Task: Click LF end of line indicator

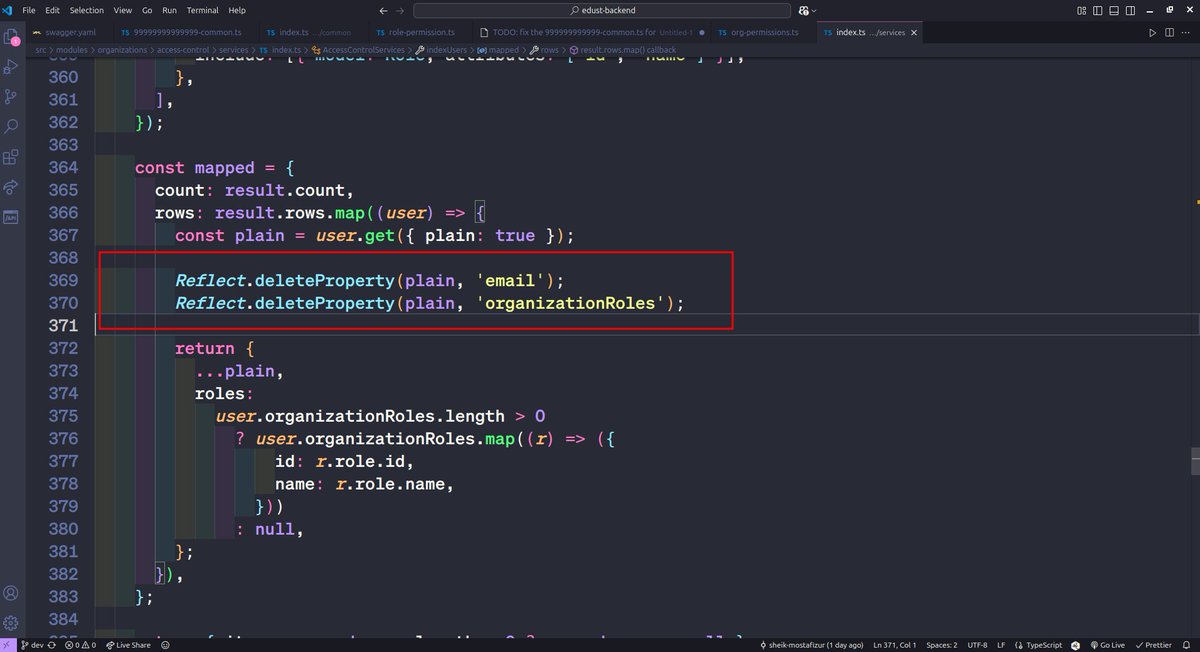Action: pos(1001,645)
